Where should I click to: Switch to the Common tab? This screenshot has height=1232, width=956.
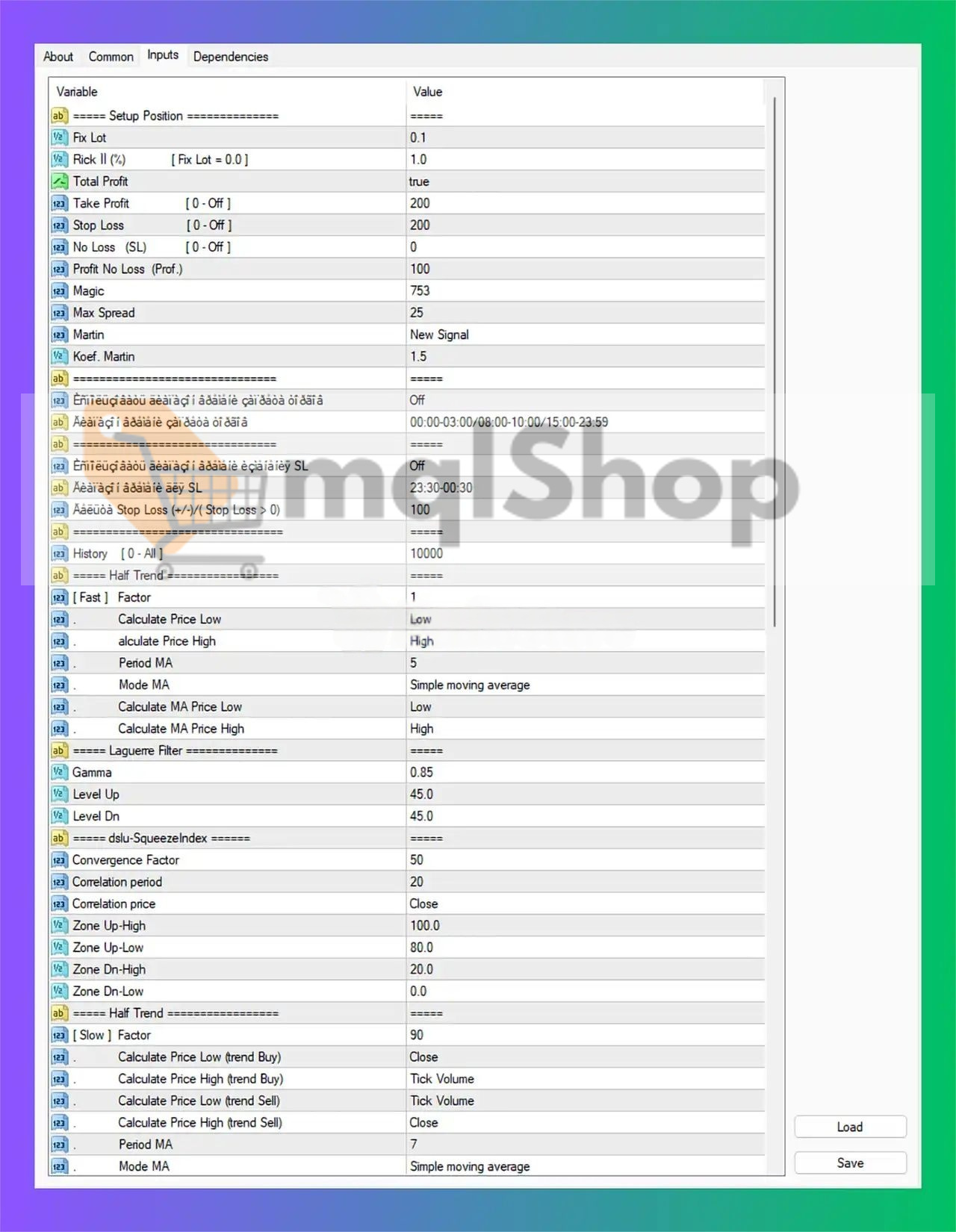111,57
